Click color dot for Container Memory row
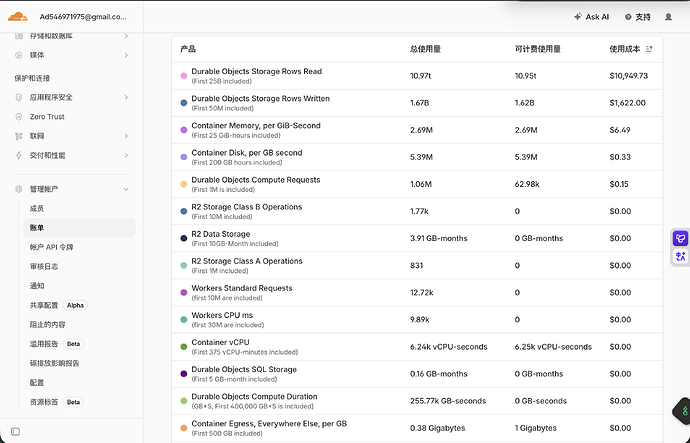Viewport: 690px width, 443px height. (184, 130)
